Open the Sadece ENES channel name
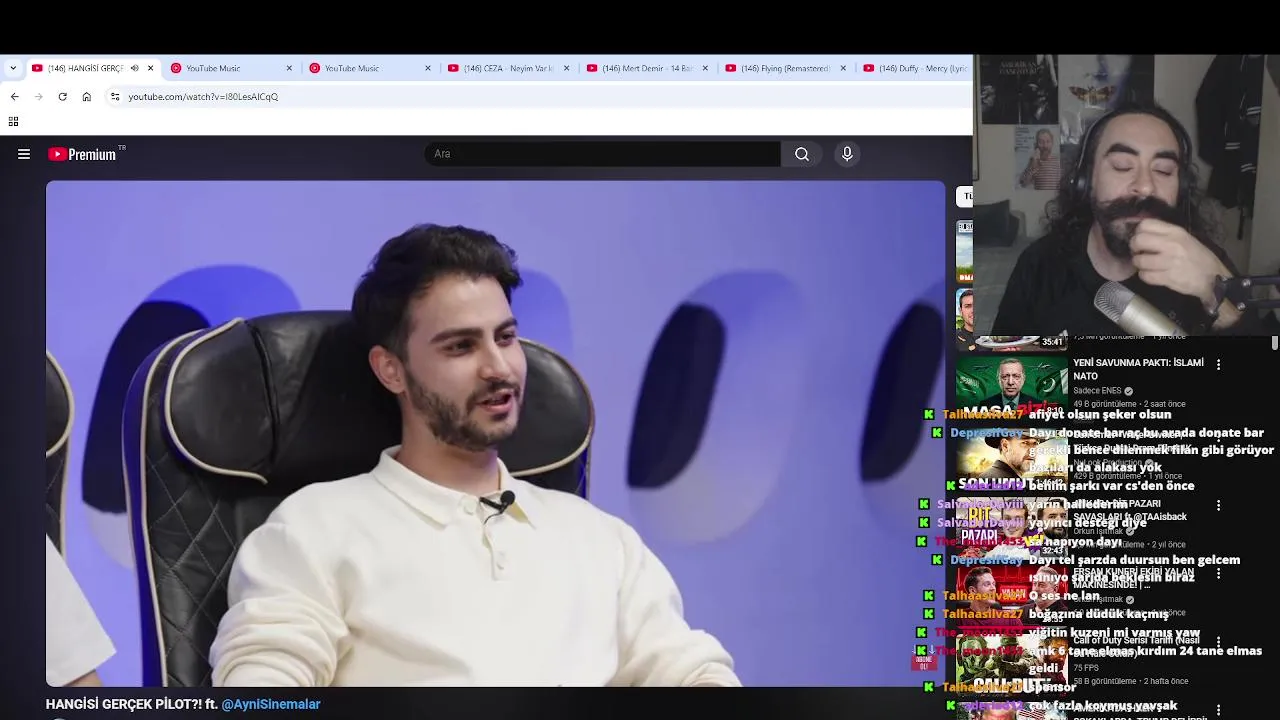Image resolution: width=1280 pixels, height=720 pixels. [1097, 391]
